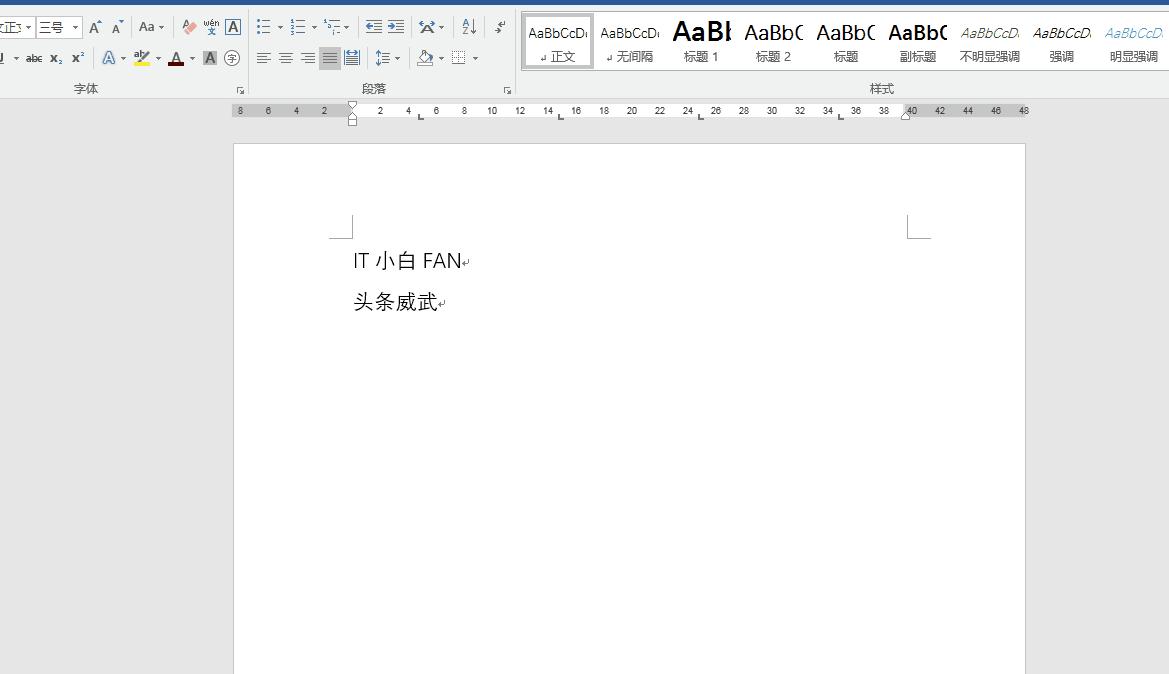
Task: Apply a character border to text
Action: [x=232, y=27]
